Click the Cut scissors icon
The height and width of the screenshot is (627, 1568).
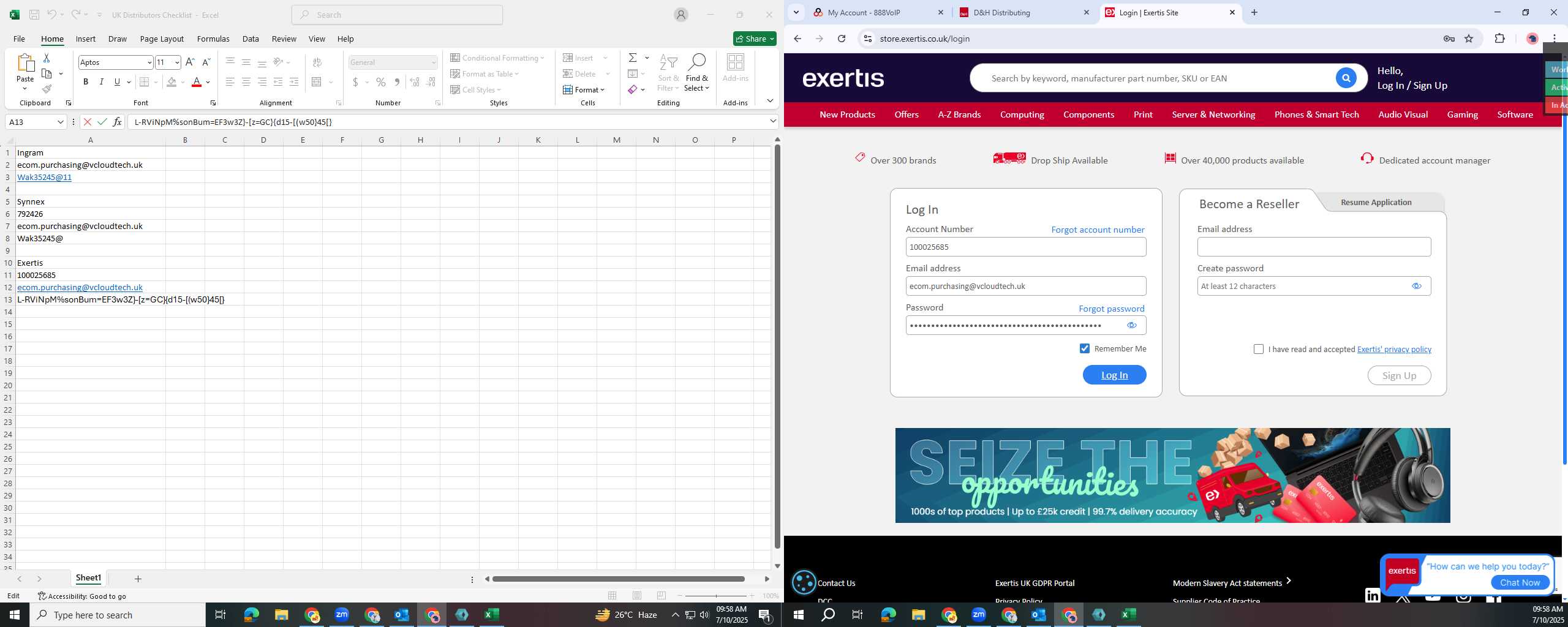(47, 58)
